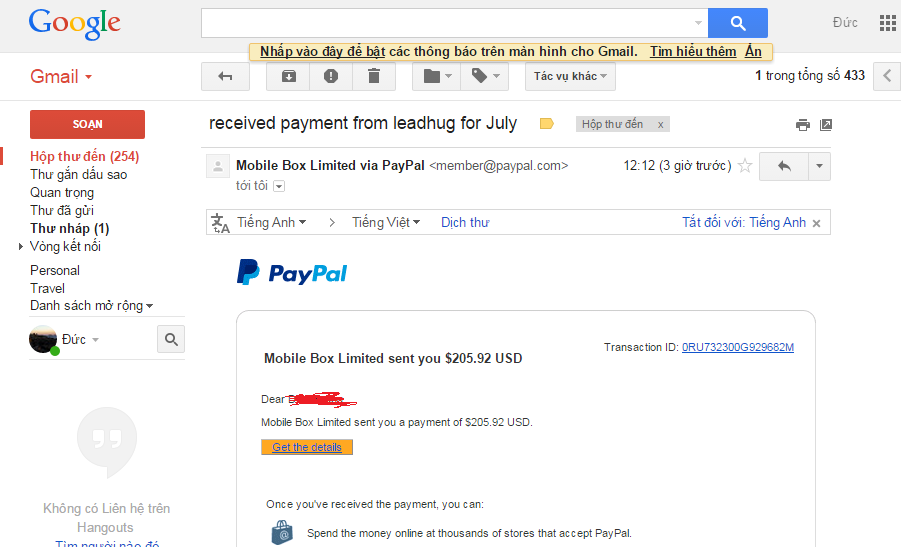Click the blue Google search button
Screen dimensions: 901x547
coord(738,23)
